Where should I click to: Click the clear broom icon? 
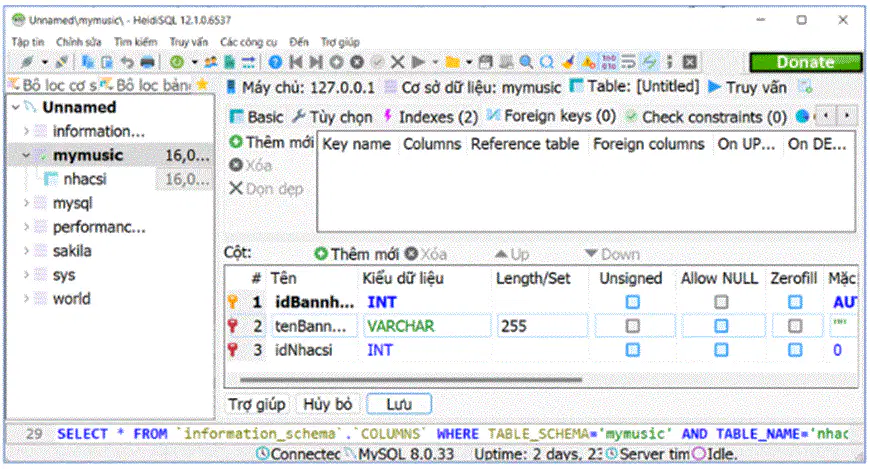pos(567,62)
